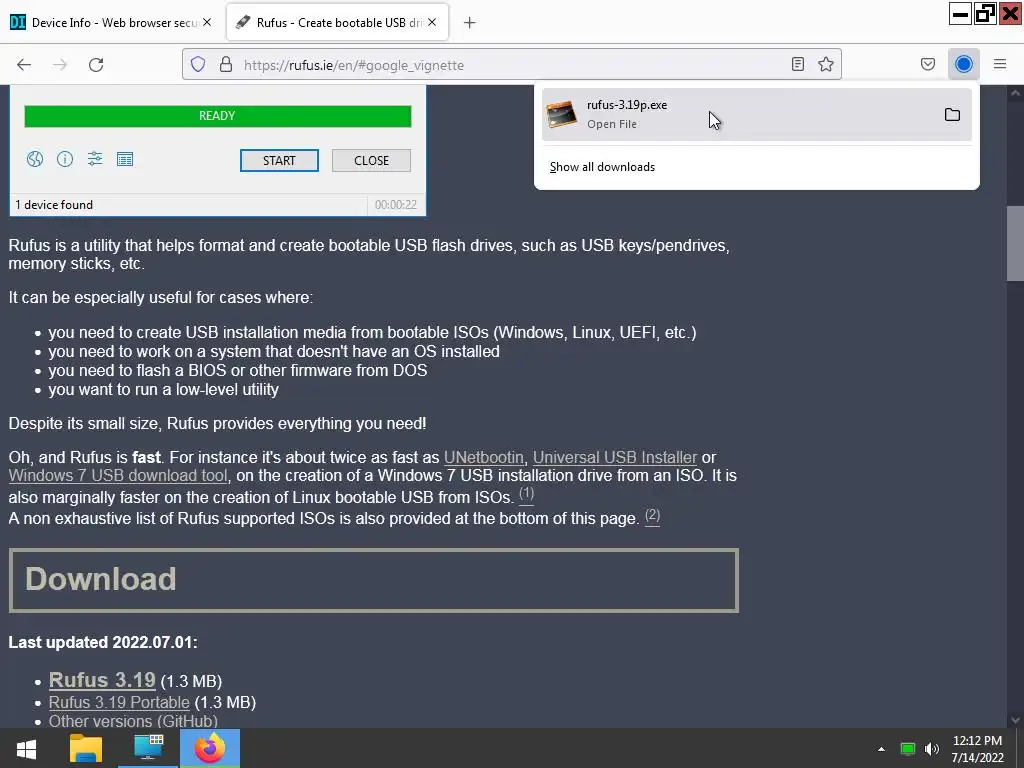This screenshot has height=768, width=1024.
Task: Show hidden tray icons
Action: pos(881,749)
